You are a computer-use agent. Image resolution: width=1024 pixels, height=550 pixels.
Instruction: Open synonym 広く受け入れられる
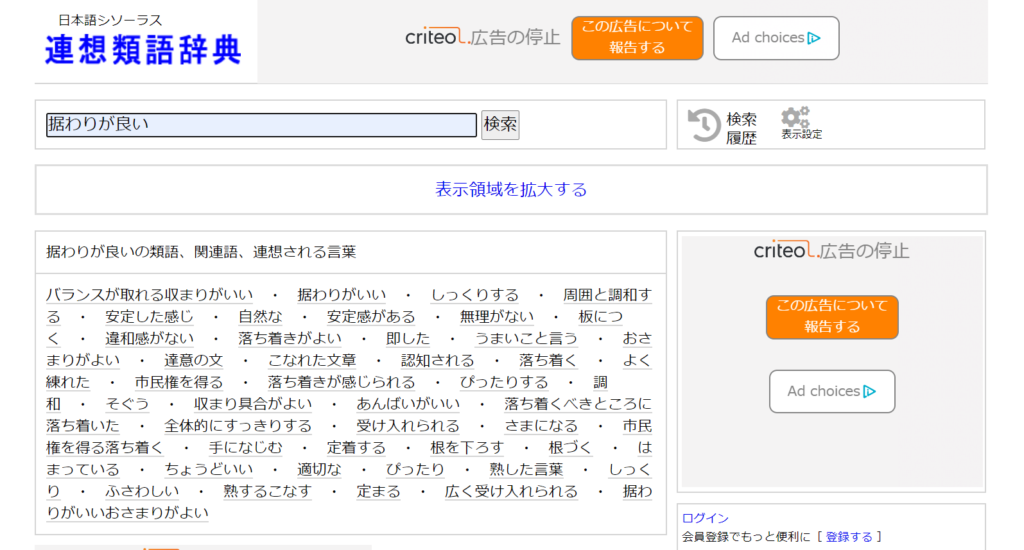point(511,491)
